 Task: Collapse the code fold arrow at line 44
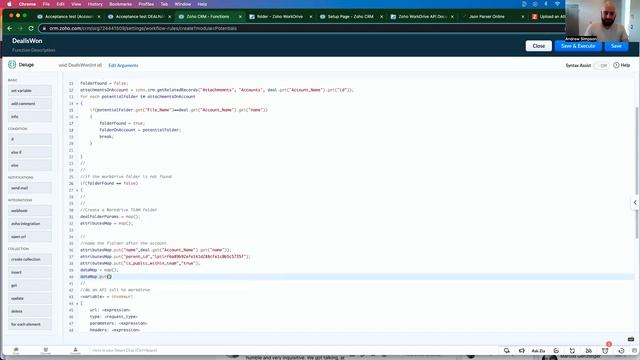(77, 304)
